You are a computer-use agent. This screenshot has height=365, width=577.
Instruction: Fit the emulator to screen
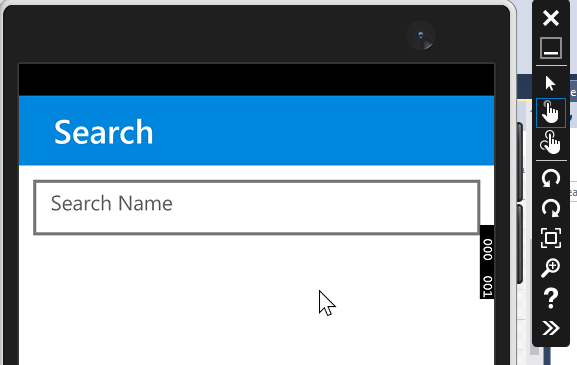pos(551,238)
